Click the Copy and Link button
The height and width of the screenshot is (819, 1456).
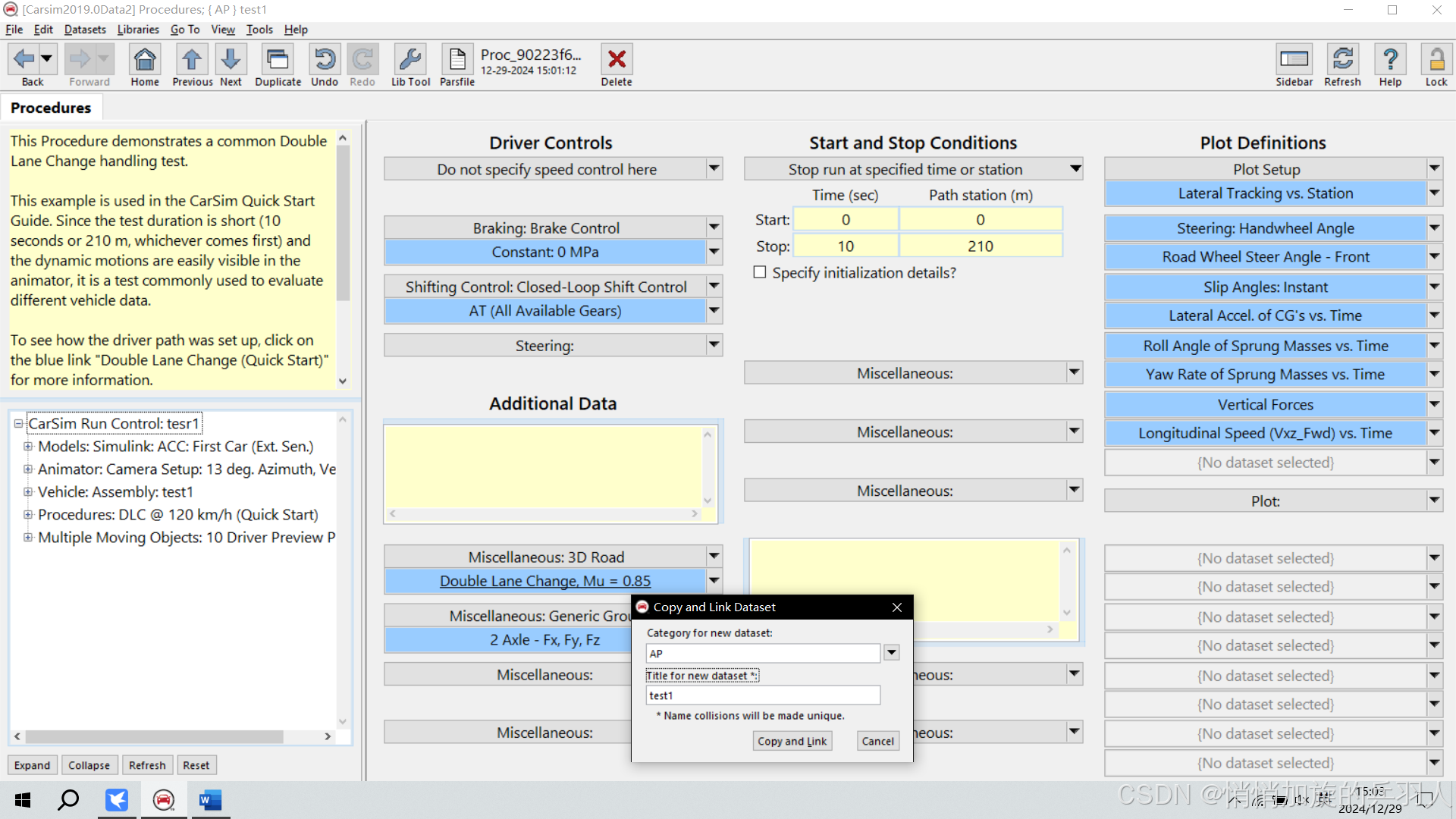pos(792,741)
